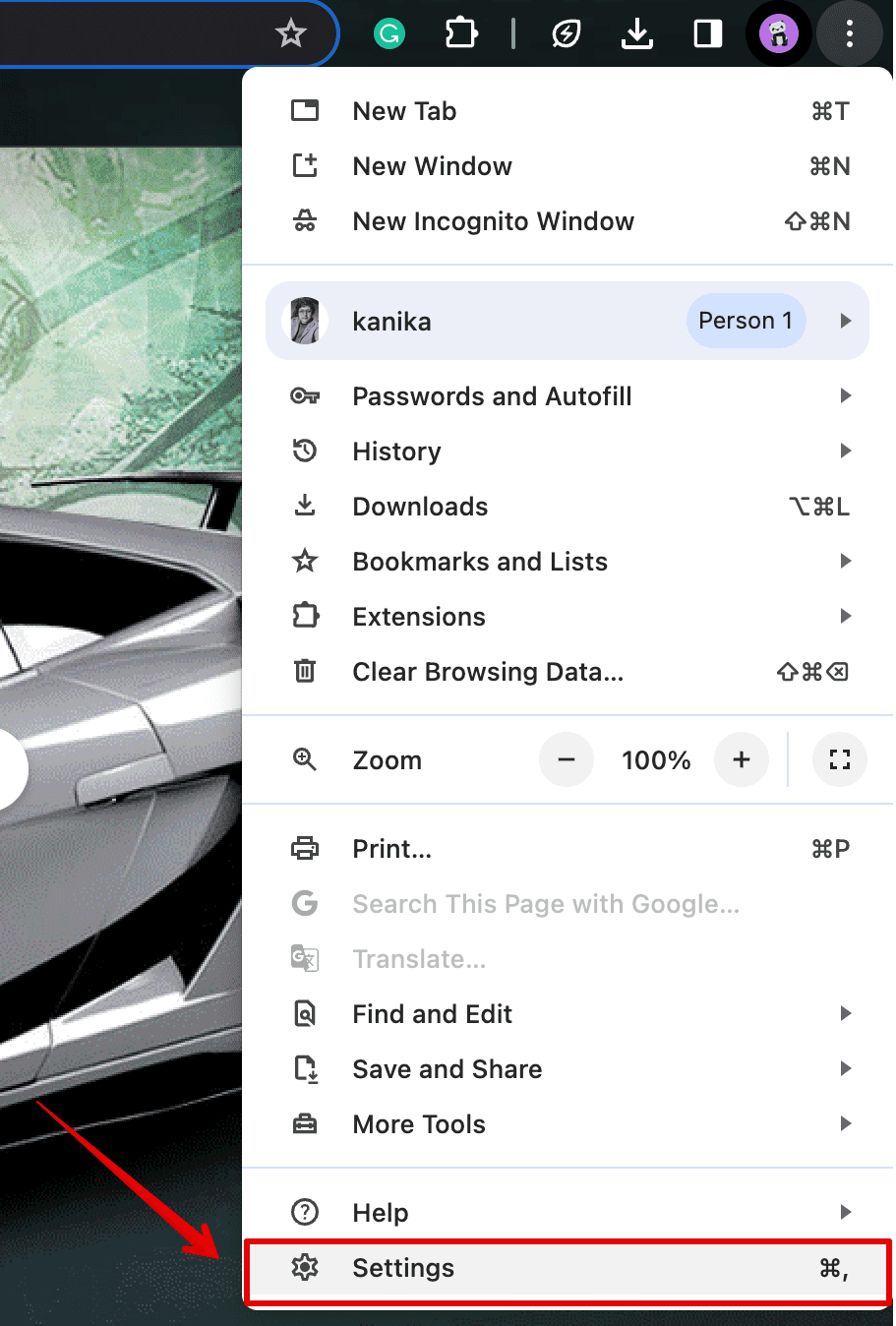Open the More Tools submenu
896x1326 pixels.
419,1124
